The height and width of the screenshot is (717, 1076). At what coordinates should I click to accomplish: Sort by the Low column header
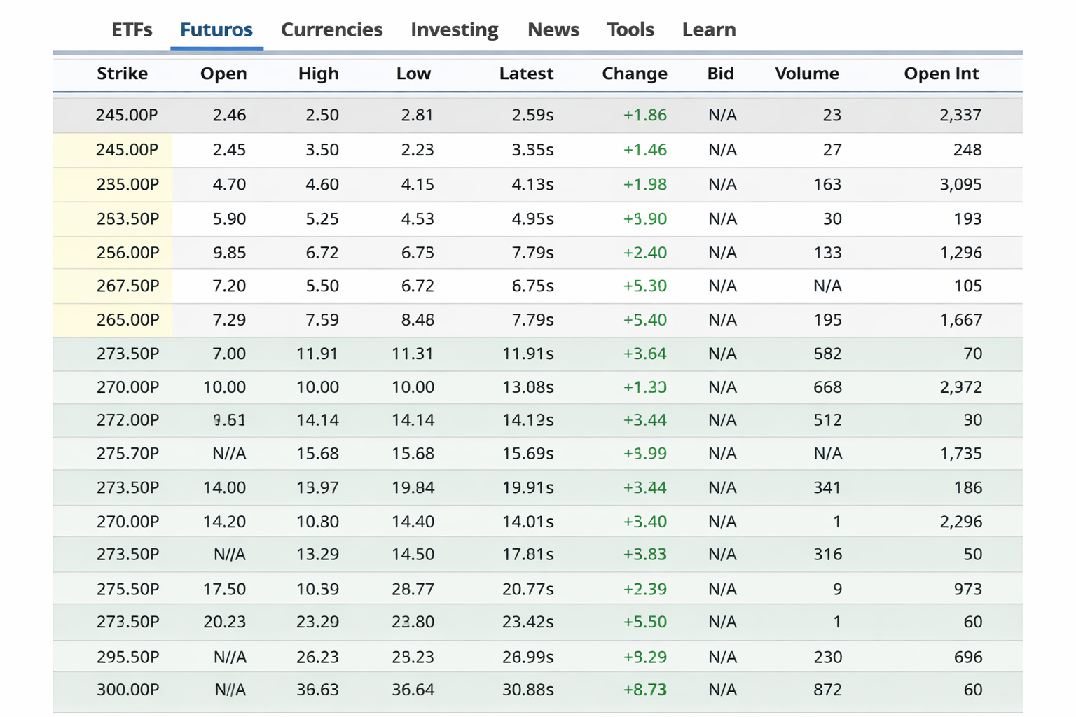coord(413,73)
